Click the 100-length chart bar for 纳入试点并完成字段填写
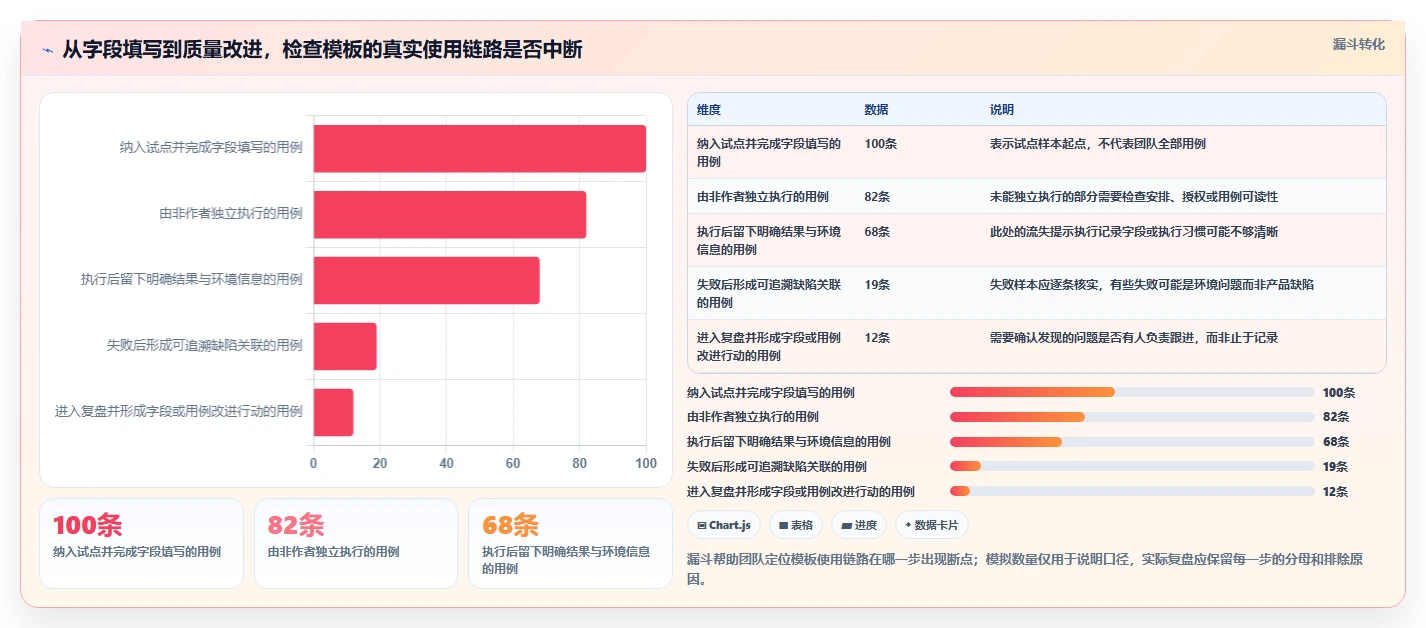Screen dimensions: 1426x628 tap(480, 149)
